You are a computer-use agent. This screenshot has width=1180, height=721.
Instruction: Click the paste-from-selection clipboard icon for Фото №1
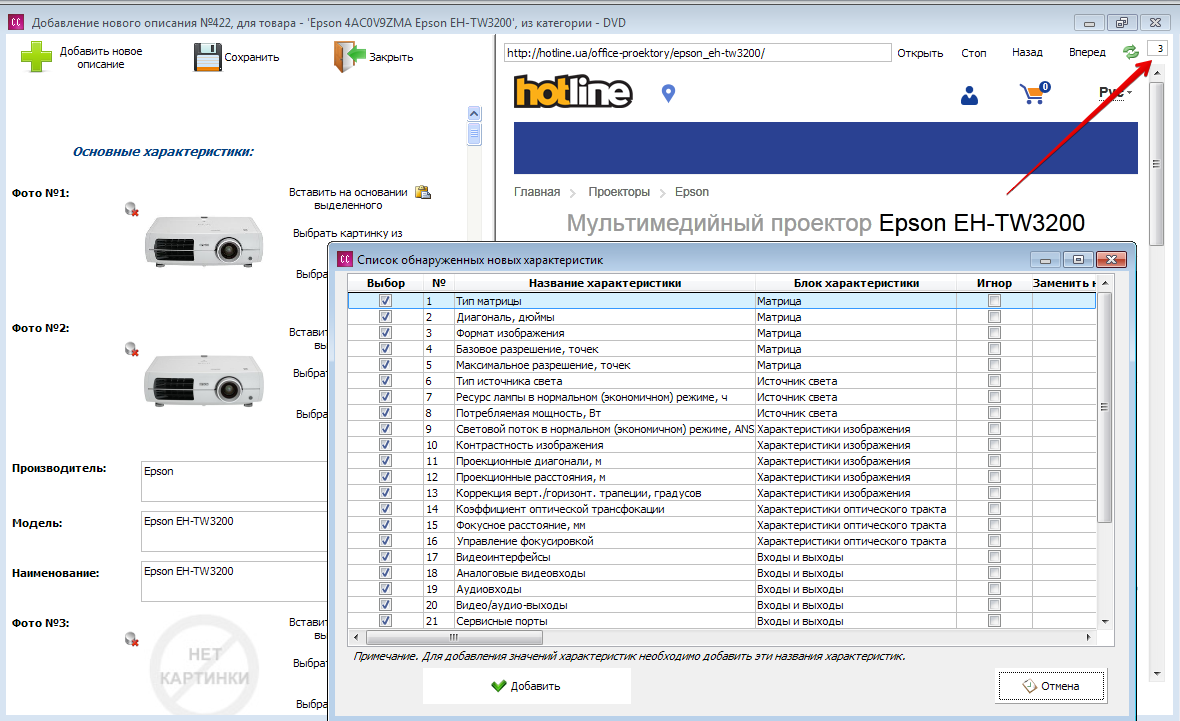(424, 192)
